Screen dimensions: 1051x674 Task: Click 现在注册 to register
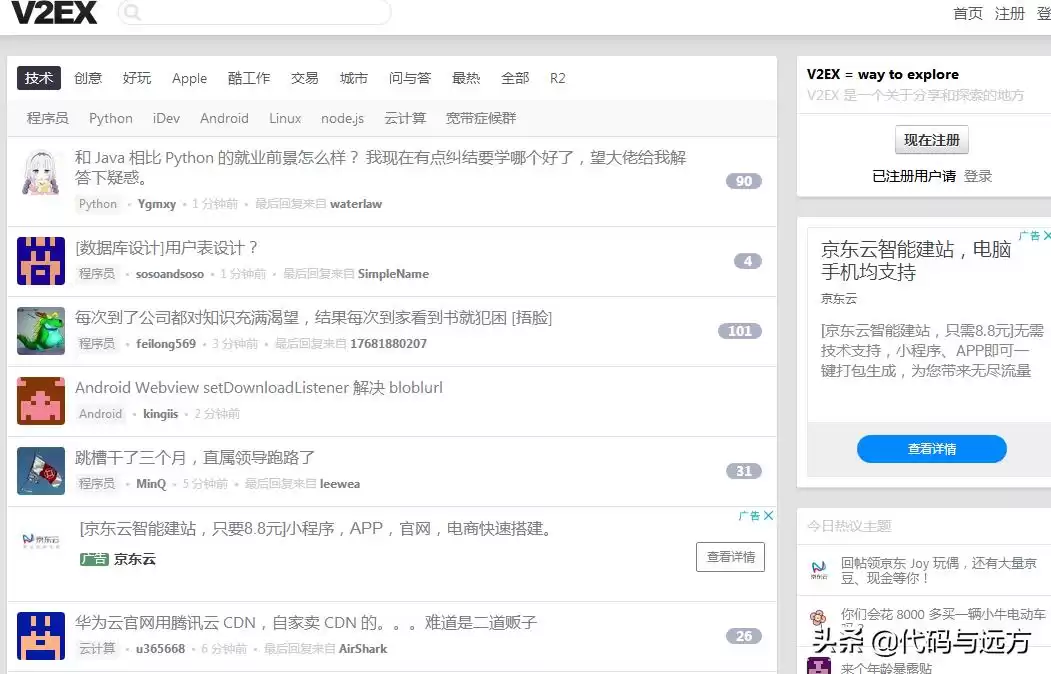point(931,139)
